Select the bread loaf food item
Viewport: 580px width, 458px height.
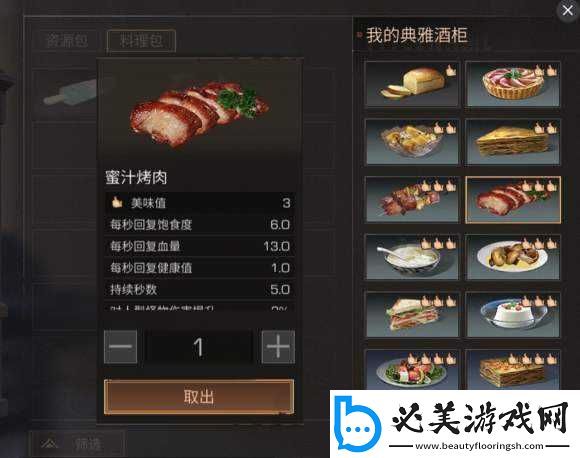point(412,85)
